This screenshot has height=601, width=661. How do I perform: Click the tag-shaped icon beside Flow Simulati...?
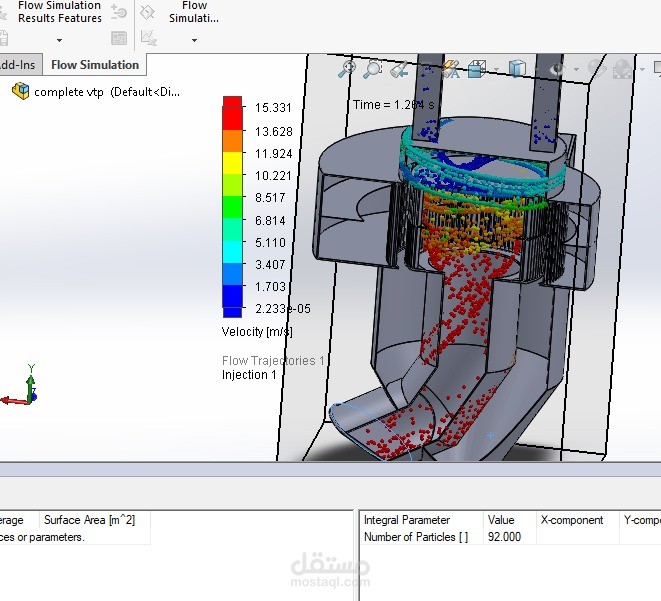point(148,12)
